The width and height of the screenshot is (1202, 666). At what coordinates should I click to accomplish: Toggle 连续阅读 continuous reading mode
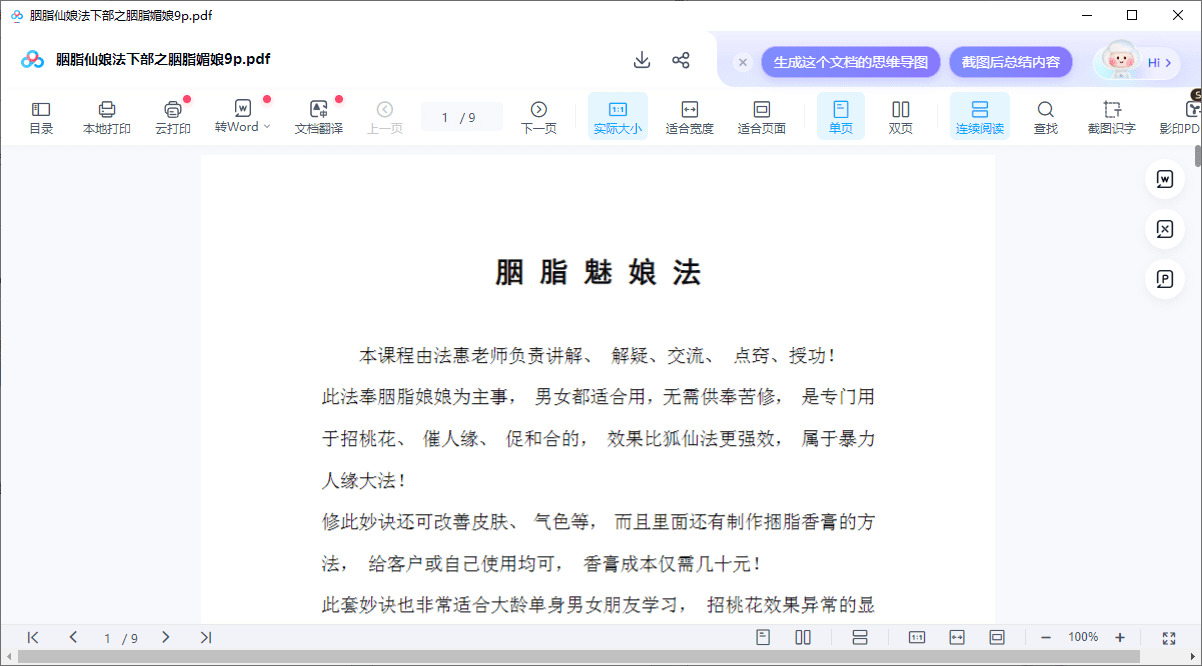click(x=979, y=116)
